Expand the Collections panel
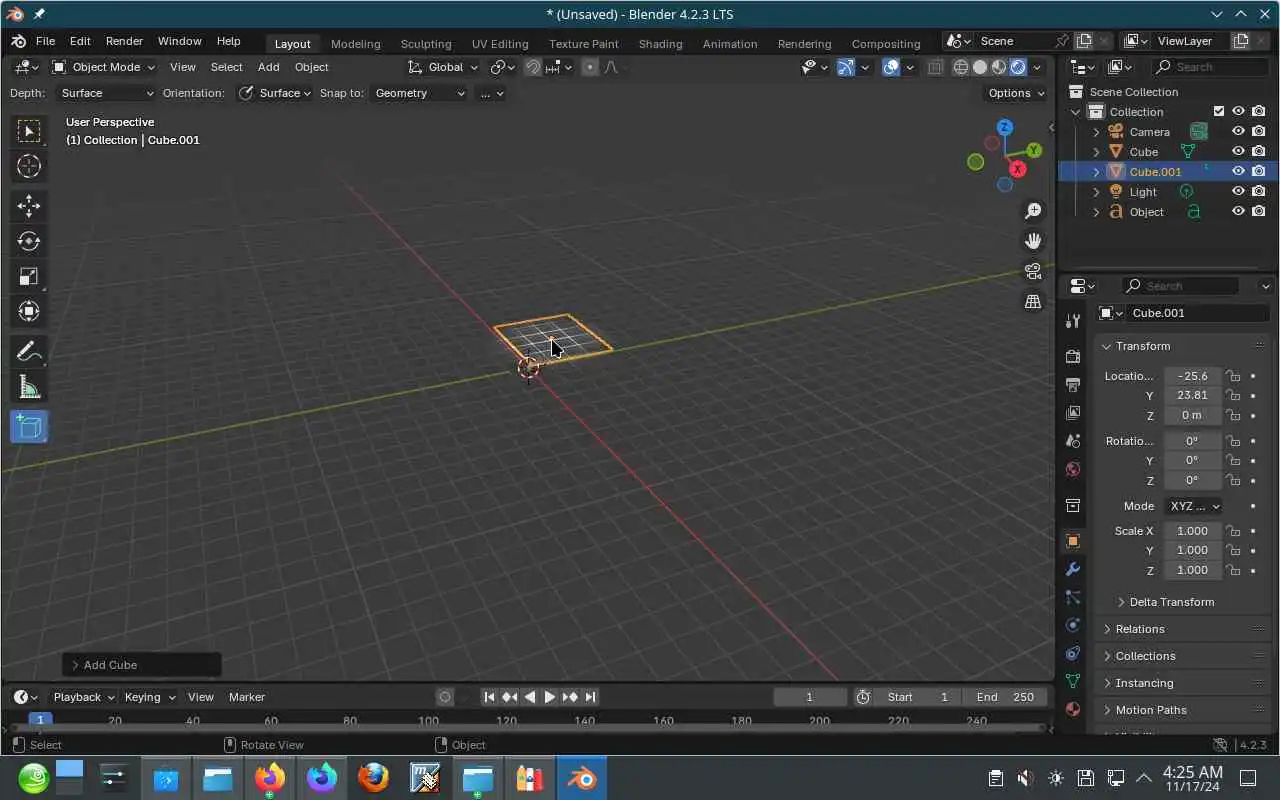The width and height of the screenshot is (1280, 800). (1145, 656)
